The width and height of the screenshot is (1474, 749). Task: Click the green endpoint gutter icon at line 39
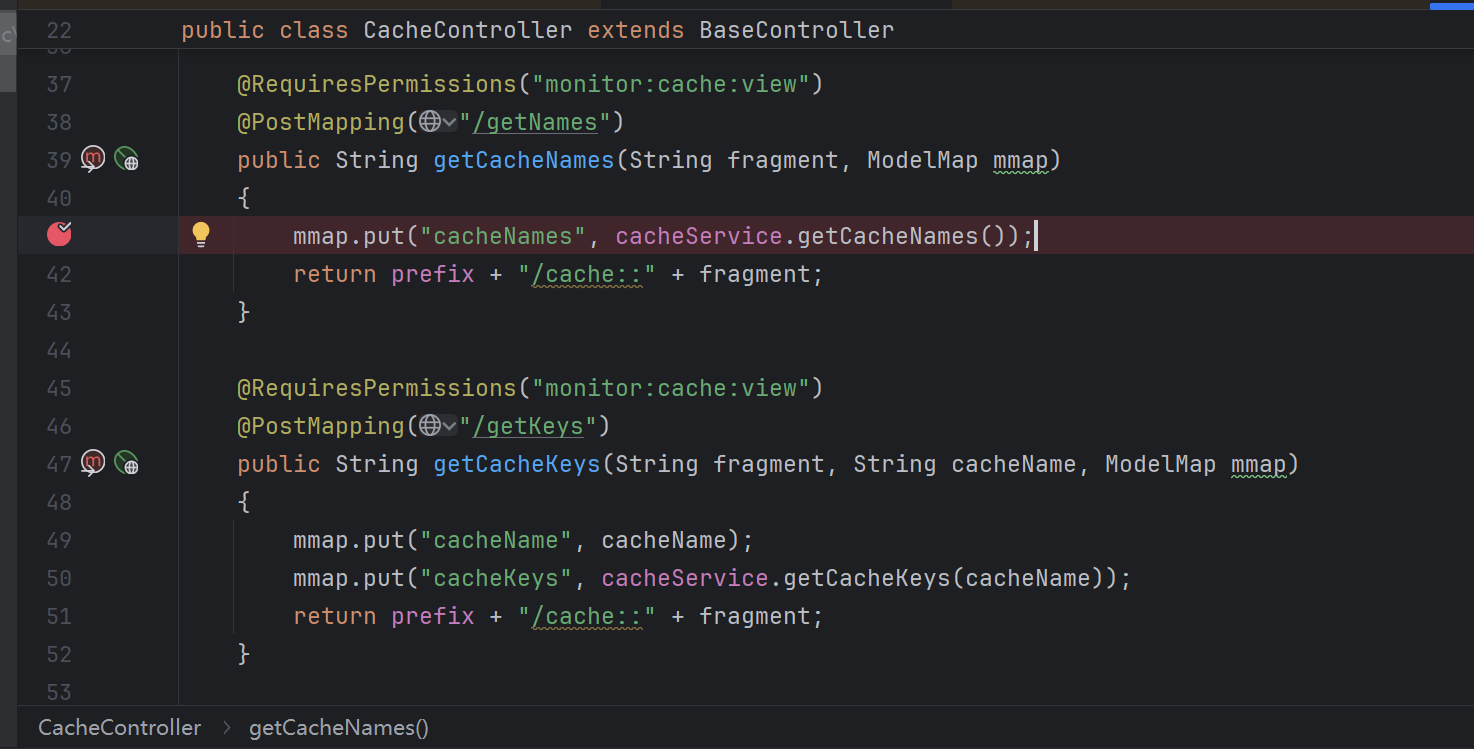[126, 159]
